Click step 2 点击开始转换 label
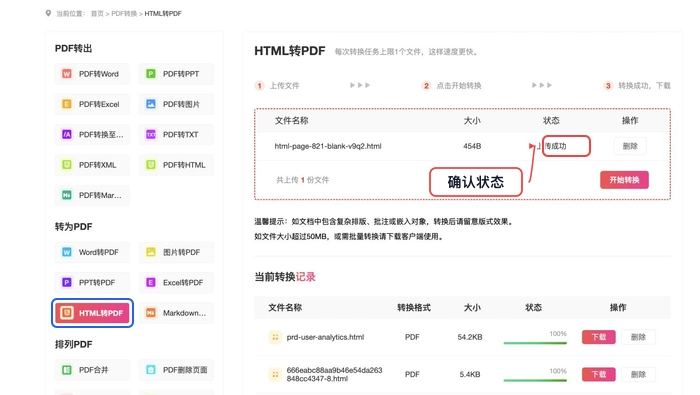Viewport: 700px width, 395px height. tap(458, 86)
